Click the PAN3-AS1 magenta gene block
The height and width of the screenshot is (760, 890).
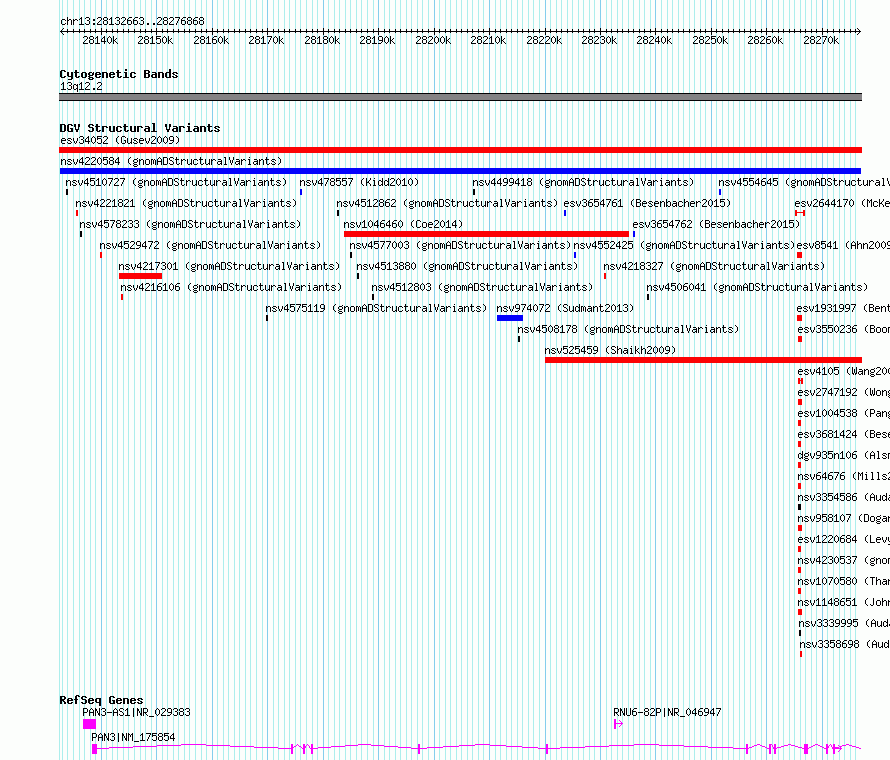[x=89, y=724]
